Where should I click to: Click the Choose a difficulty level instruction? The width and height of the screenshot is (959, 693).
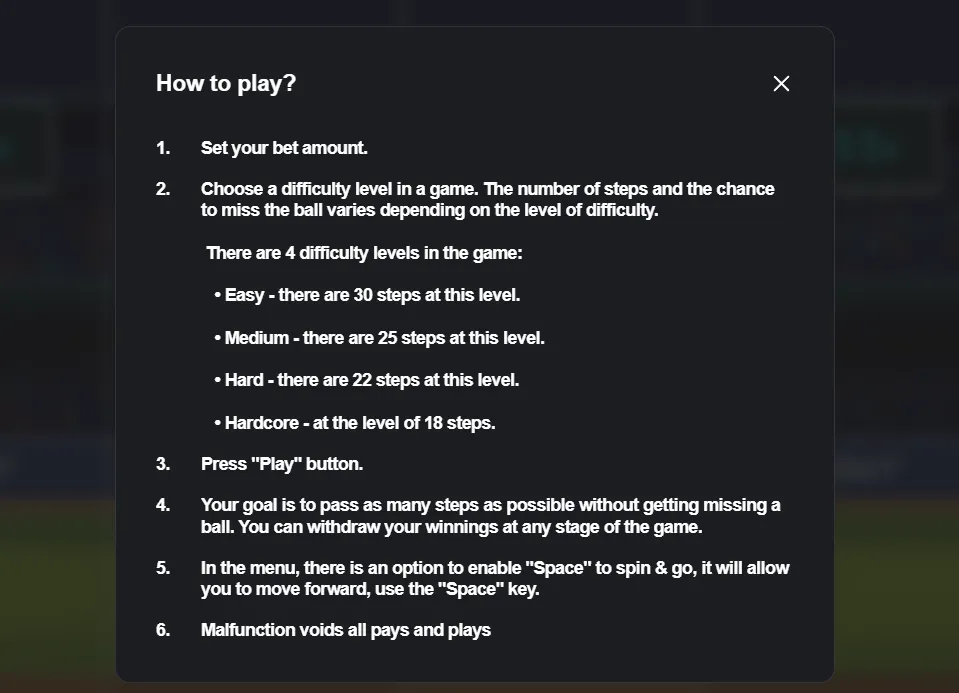pos(487,198)
